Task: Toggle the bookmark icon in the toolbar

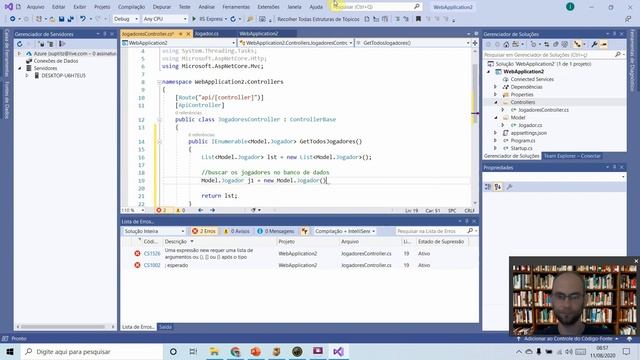Action: 418,19
